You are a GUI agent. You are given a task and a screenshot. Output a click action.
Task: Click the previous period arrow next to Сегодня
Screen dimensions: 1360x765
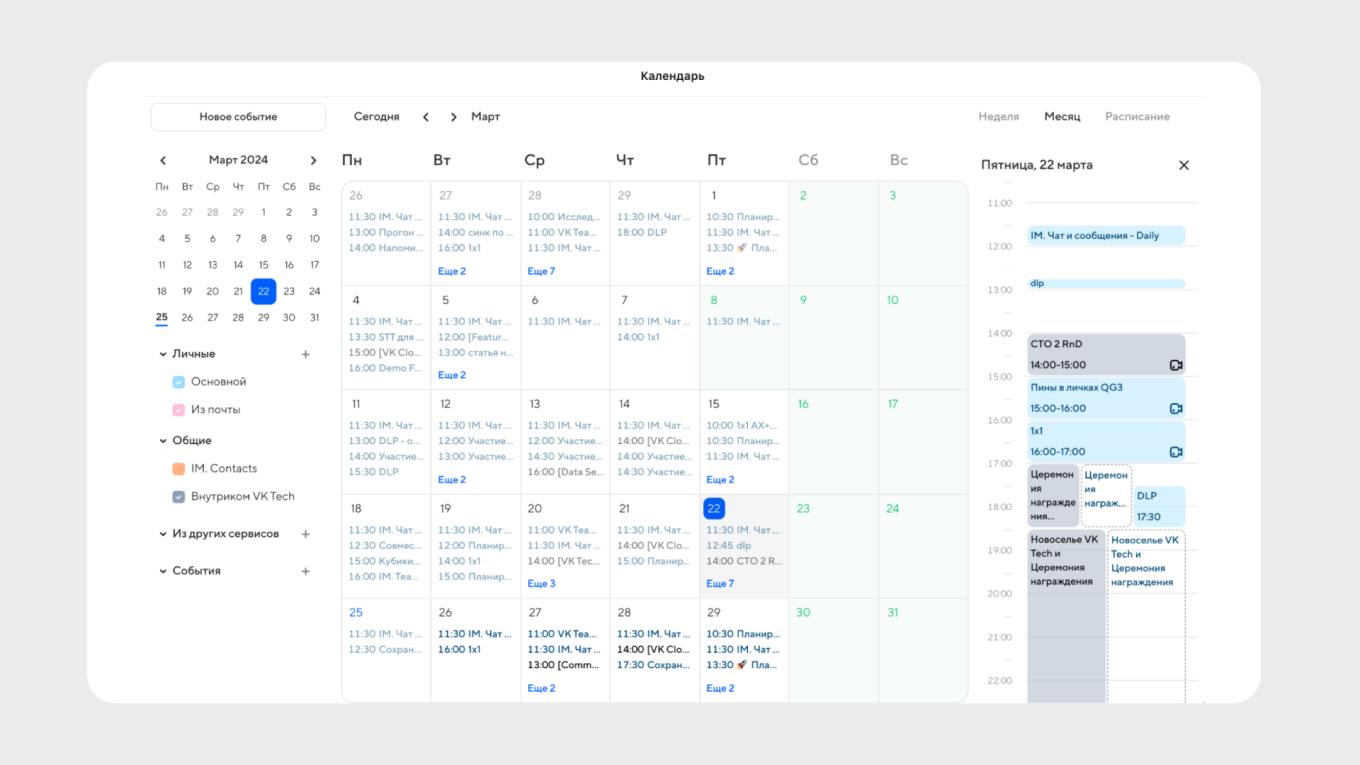pos(426,117)
